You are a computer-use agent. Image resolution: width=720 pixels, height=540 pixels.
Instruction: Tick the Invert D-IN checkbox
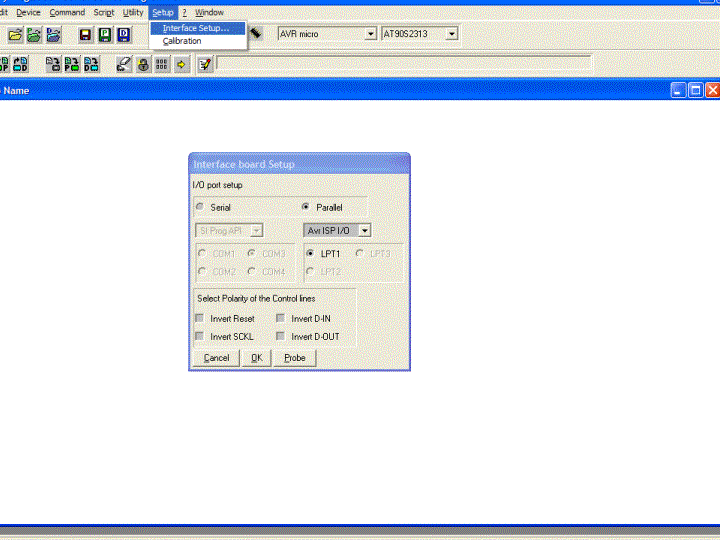[x=281, y=318]
